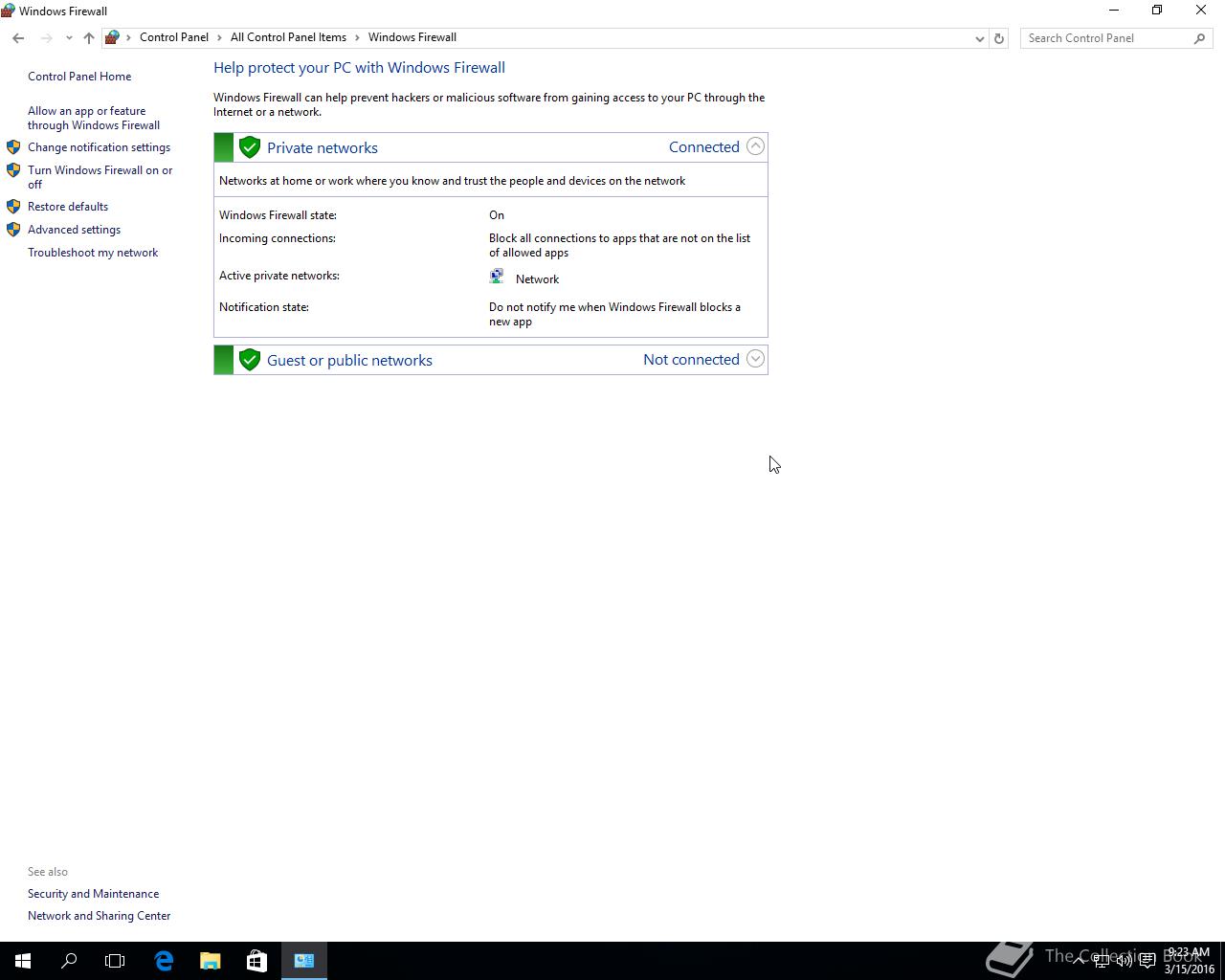1225x980 pixels.
Task: Open Troubleshoot my network link
Action: pos(93,253)
